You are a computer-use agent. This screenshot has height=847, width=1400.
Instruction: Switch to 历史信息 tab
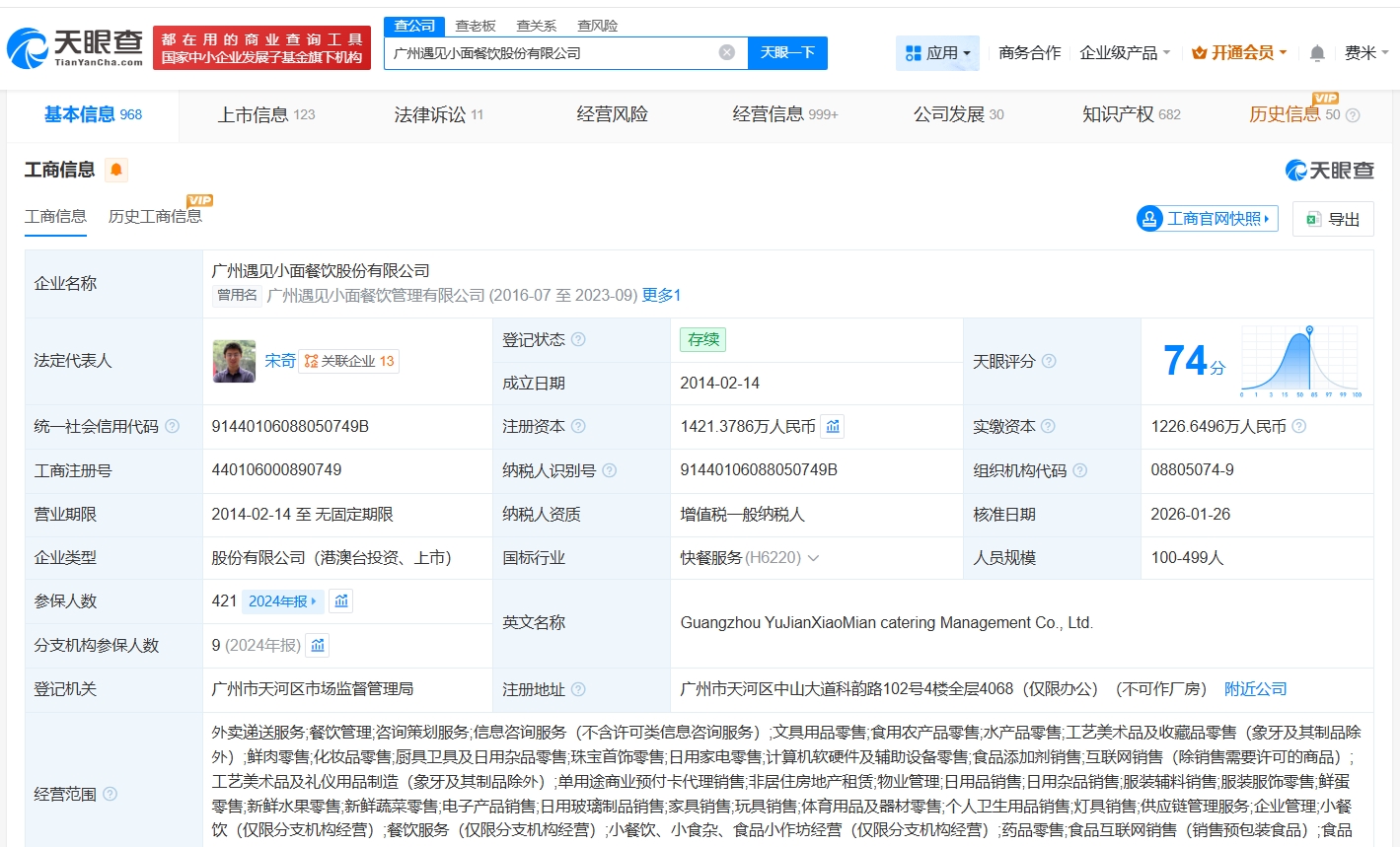point(1285,114)
